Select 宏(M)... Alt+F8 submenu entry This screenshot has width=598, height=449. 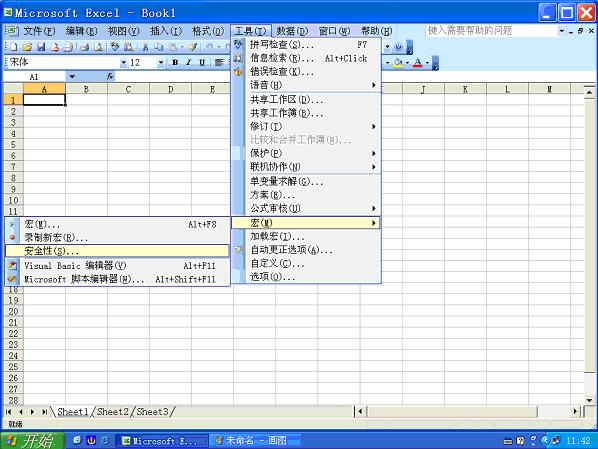point(117,224)
